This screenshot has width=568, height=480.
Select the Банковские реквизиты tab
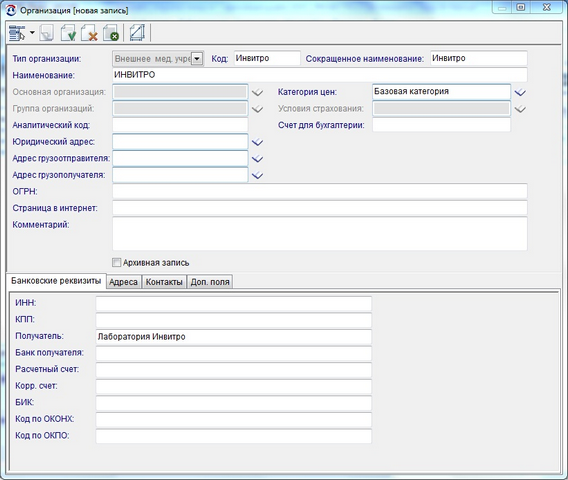point(56,281)
